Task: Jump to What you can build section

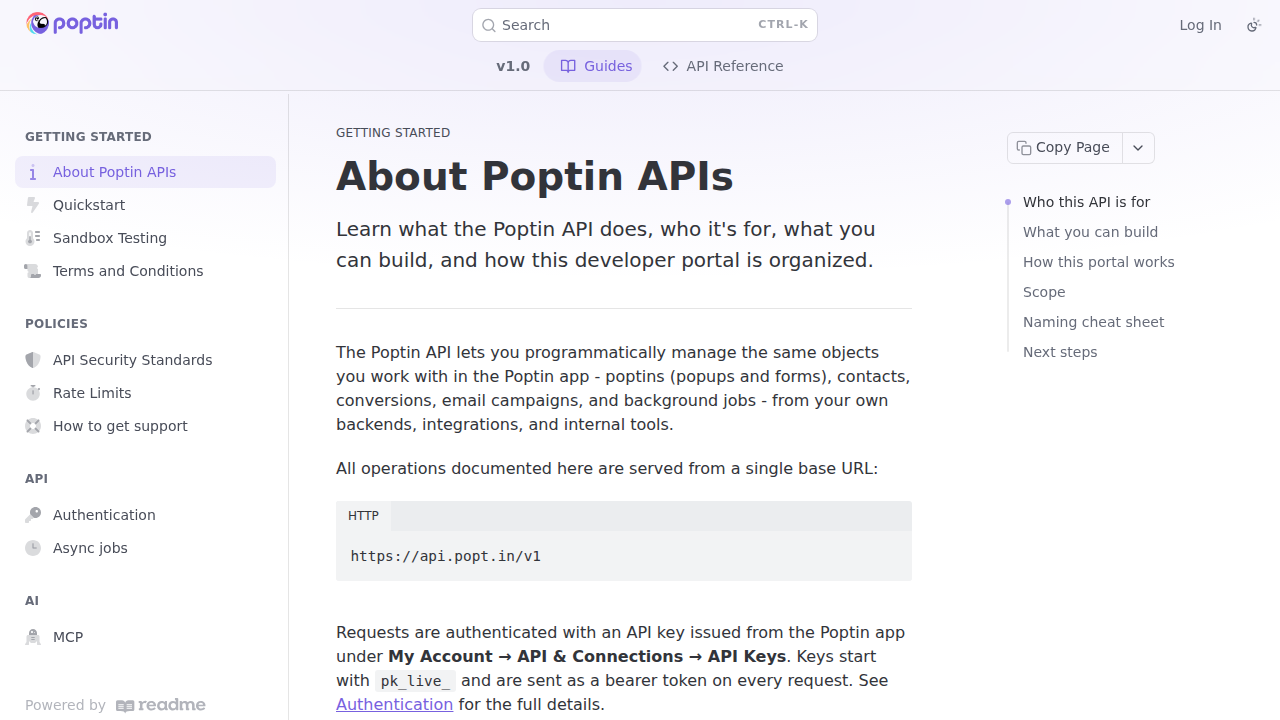Action: 1090,232
